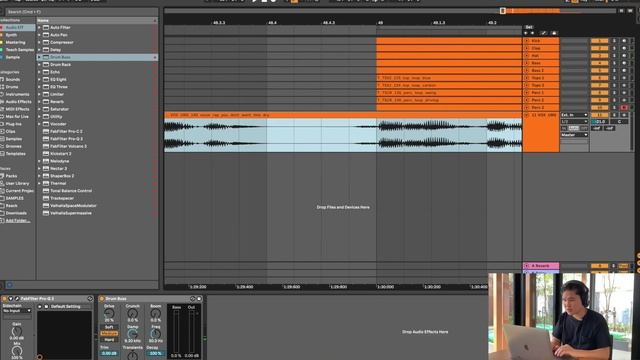Click the User Library icon

tap(2, 183)
